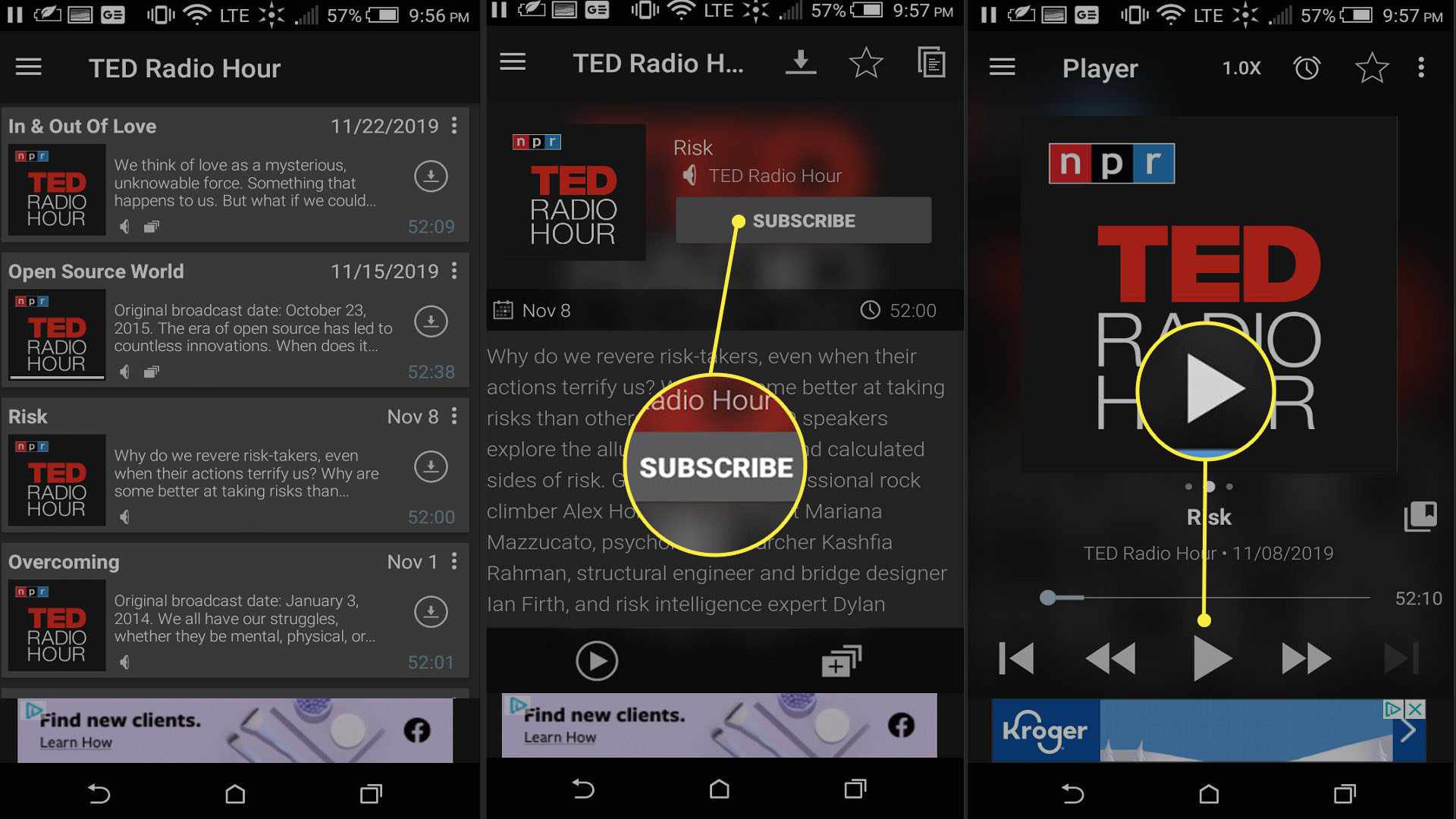The height and width of the screenshot is (819, 1456).
Task: Select the 1.0X playback speed control
Action: (1243, 68)
